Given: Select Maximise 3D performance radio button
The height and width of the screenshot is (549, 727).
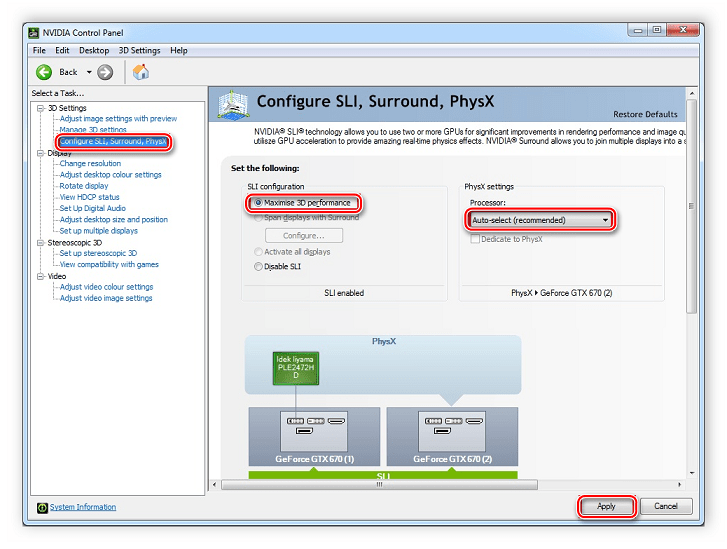Looking at the screenshot, I should (259, 203).
